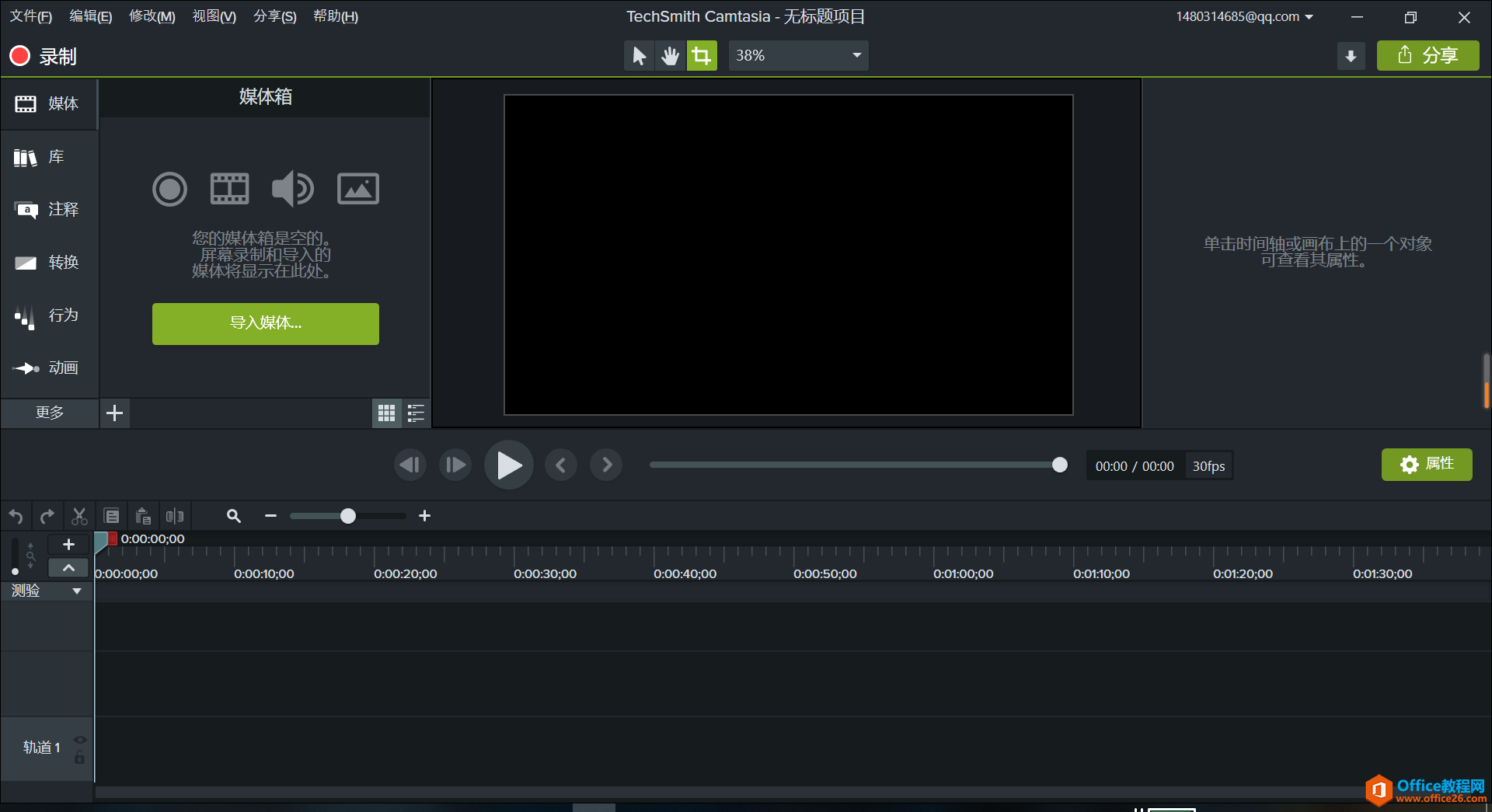Click the download arrow icon
Viewport: 1492px width, 812px height.
tap(1351, 56)
